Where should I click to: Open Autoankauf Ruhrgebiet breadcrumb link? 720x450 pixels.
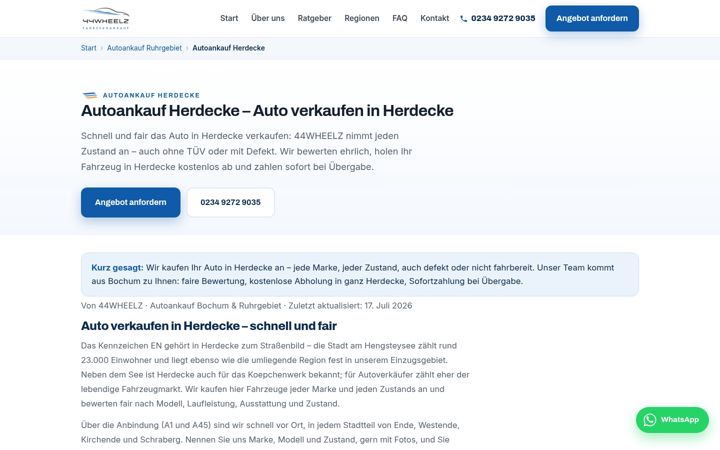144,48
